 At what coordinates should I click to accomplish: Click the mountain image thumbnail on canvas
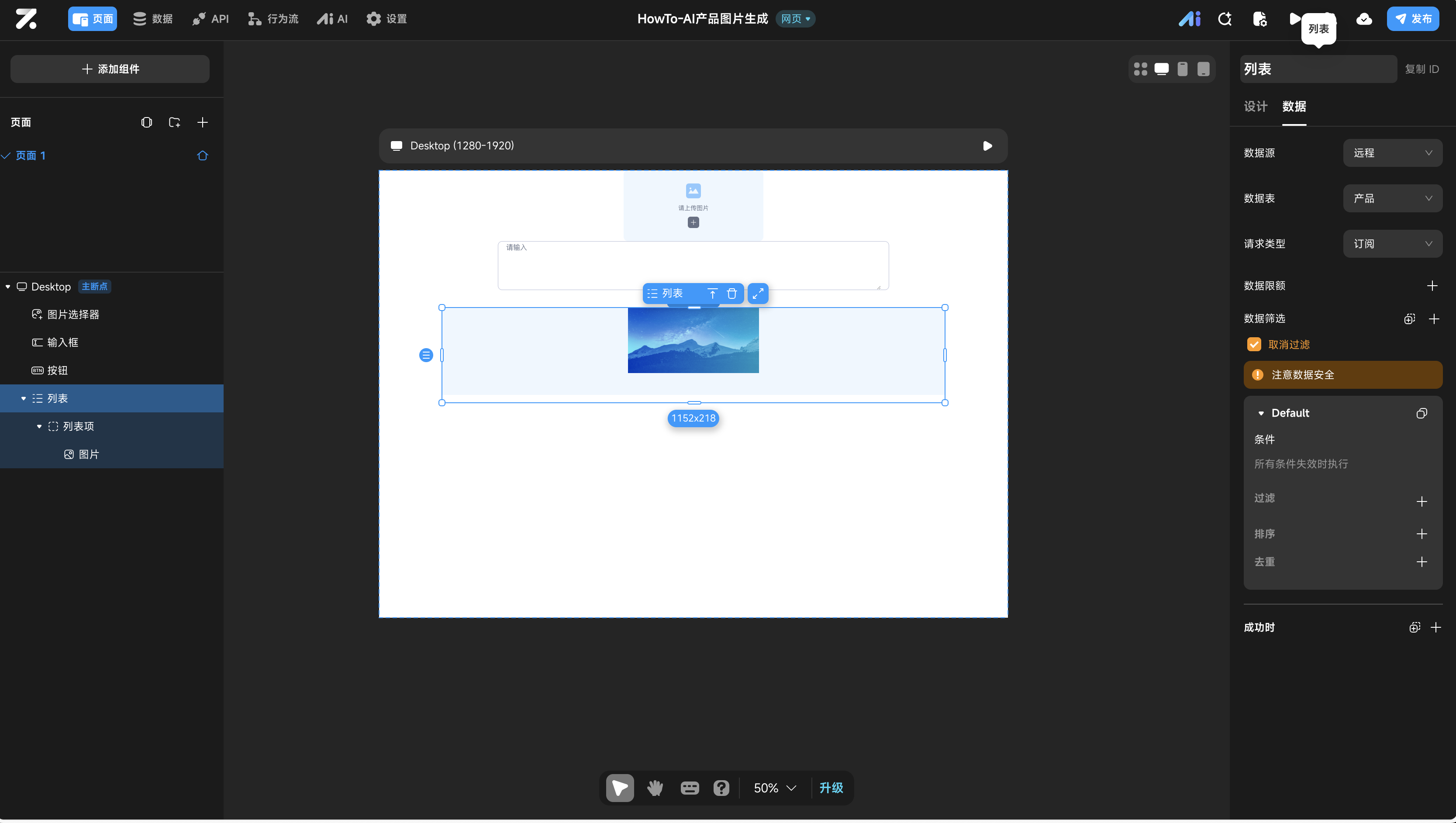pyautogui.click(x=693, y=340)
